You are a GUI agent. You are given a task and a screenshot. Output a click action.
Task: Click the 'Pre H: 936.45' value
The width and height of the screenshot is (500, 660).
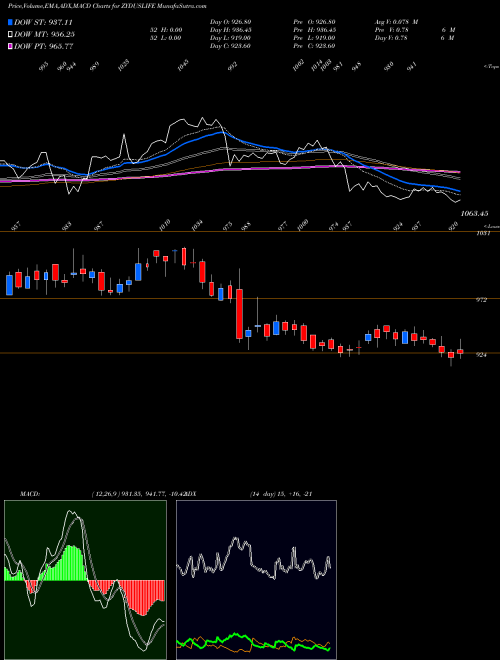coord(314,30)
